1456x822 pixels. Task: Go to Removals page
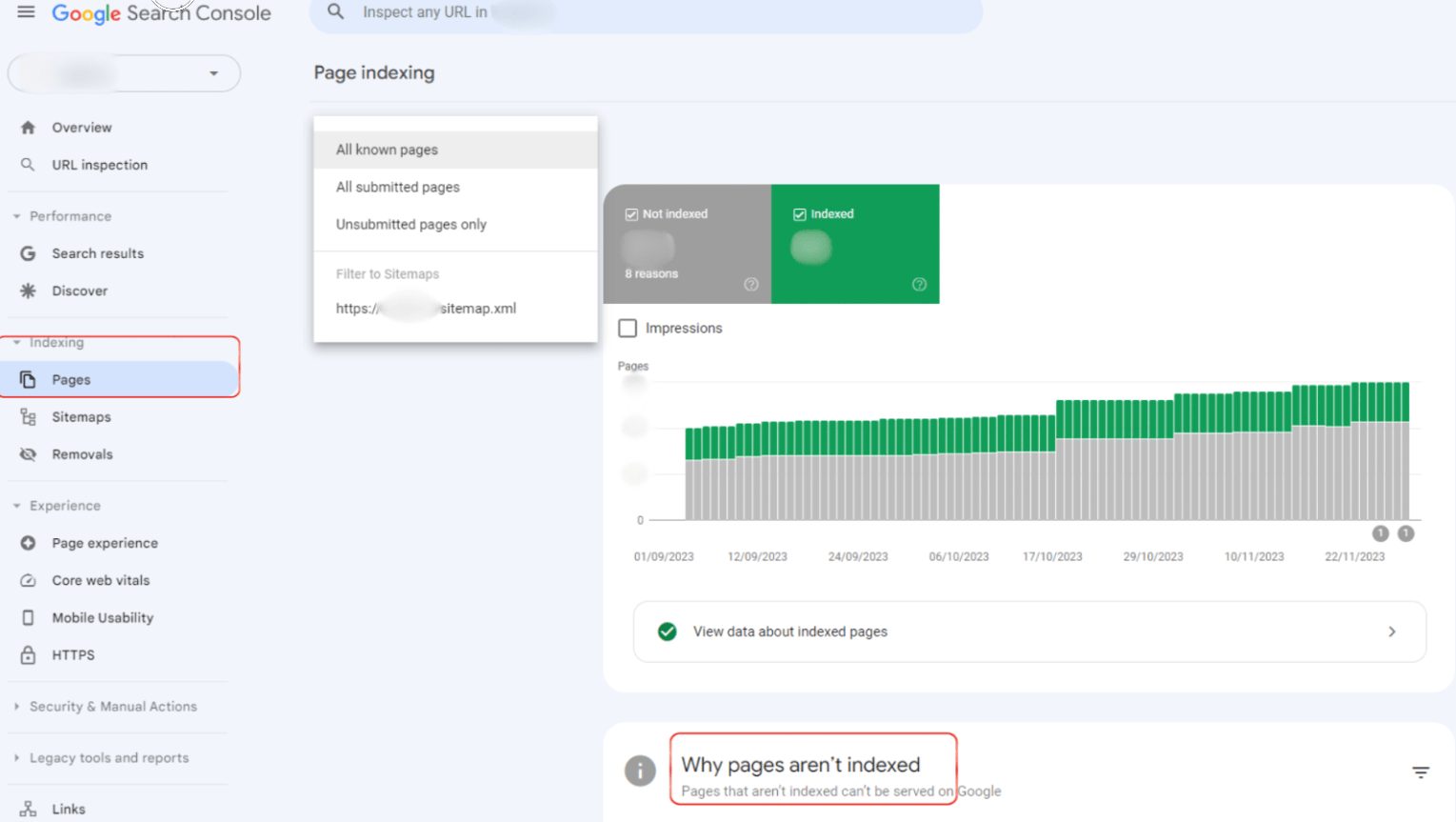point(82,454)
